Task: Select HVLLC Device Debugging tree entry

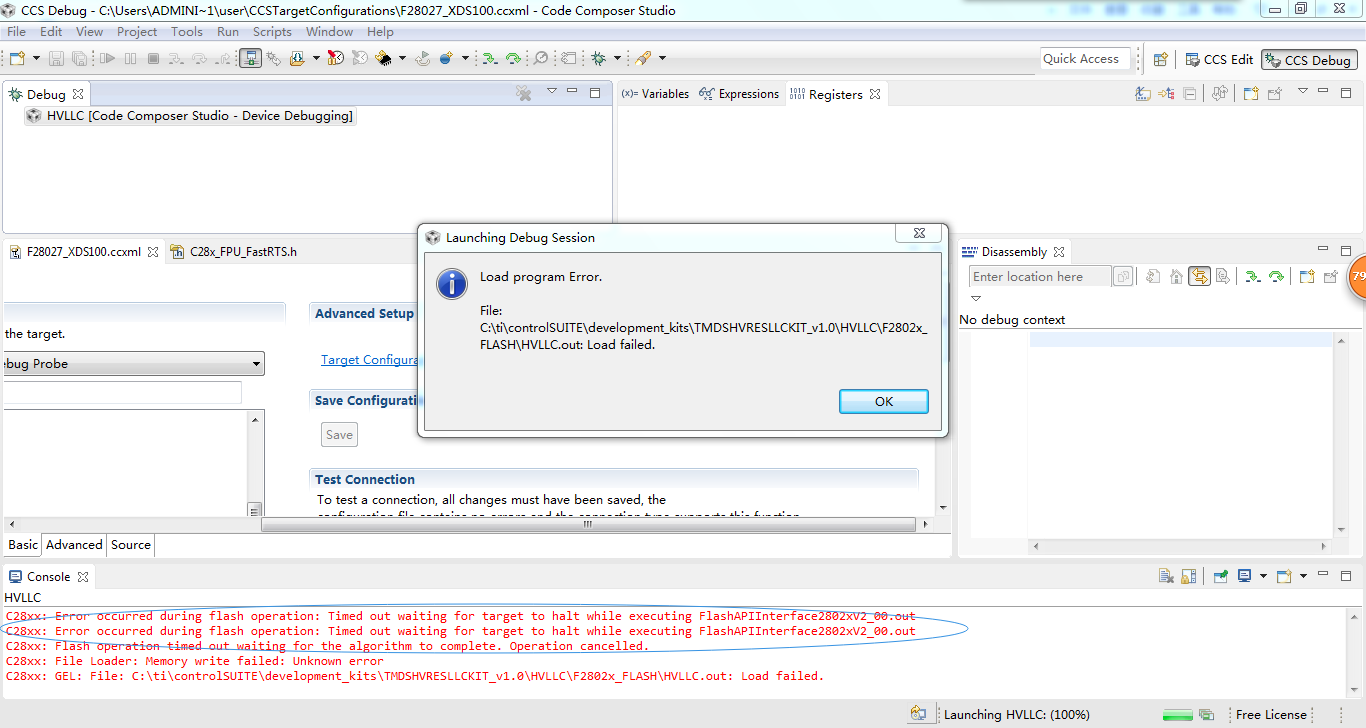Action: 190,116
